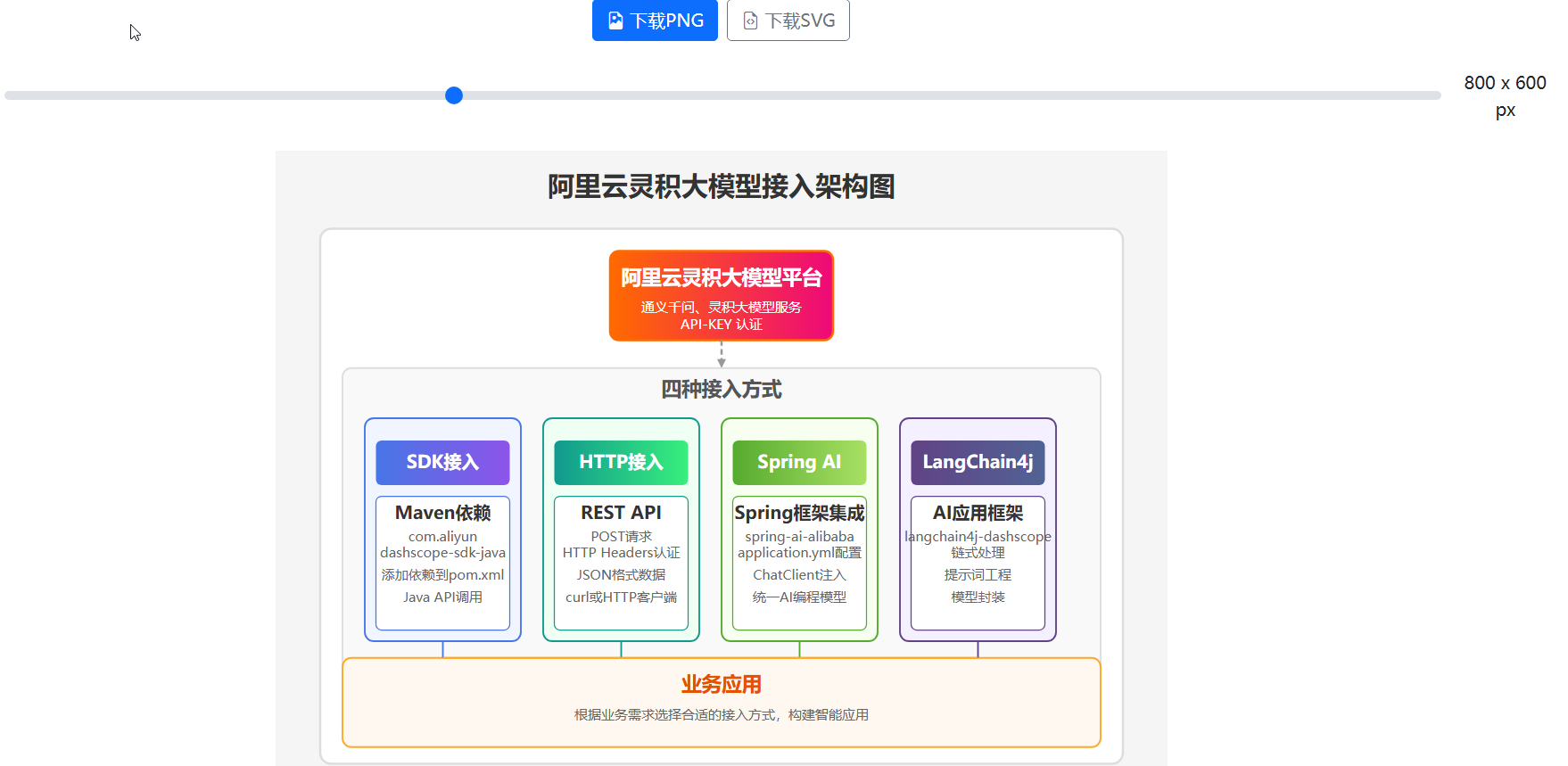Click the spring-ai-alibaba text

coord(799,537)
